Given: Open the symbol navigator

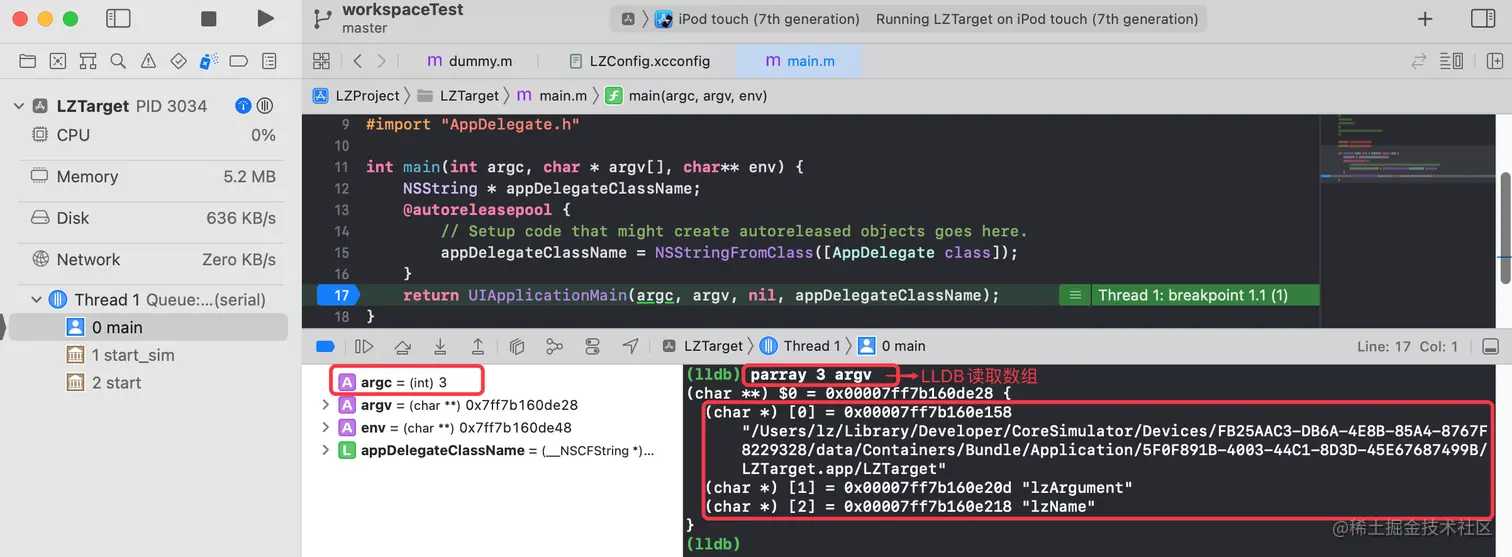Looking at the screenshot, I should tap(88, 61).
